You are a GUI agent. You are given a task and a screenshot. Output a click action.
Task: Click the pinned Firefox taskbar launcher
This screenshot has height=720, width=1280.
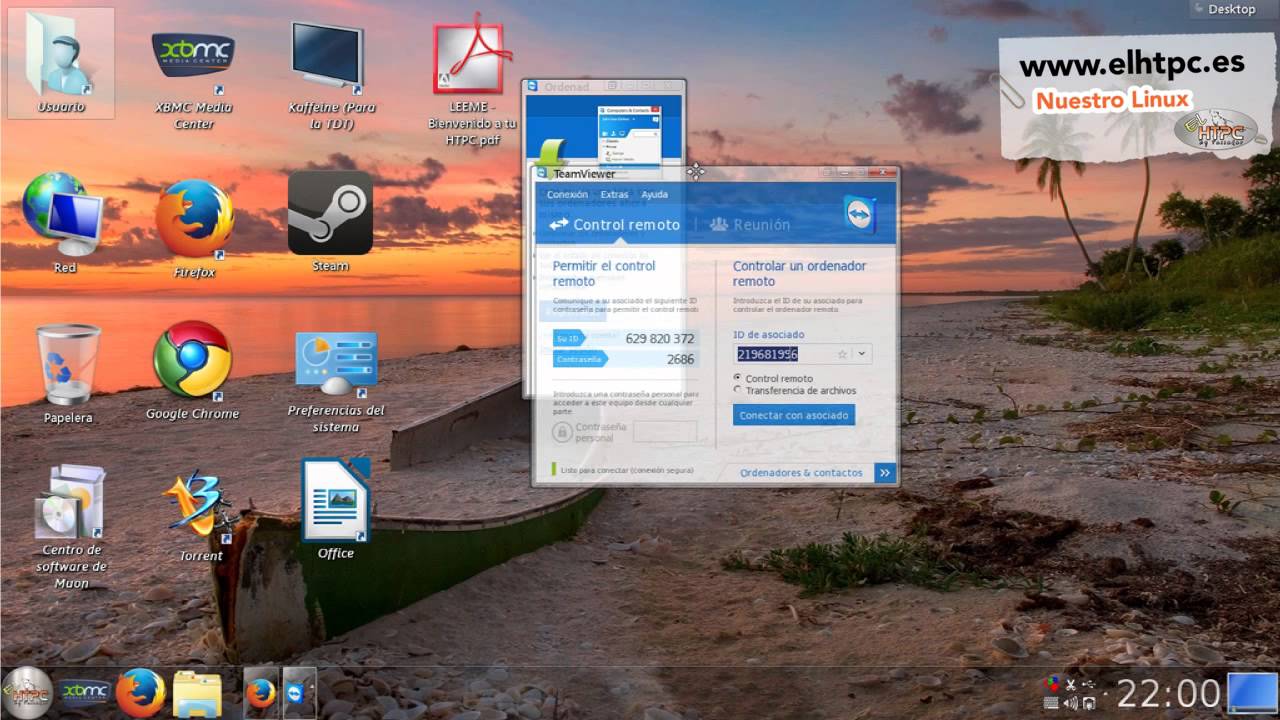140,693
